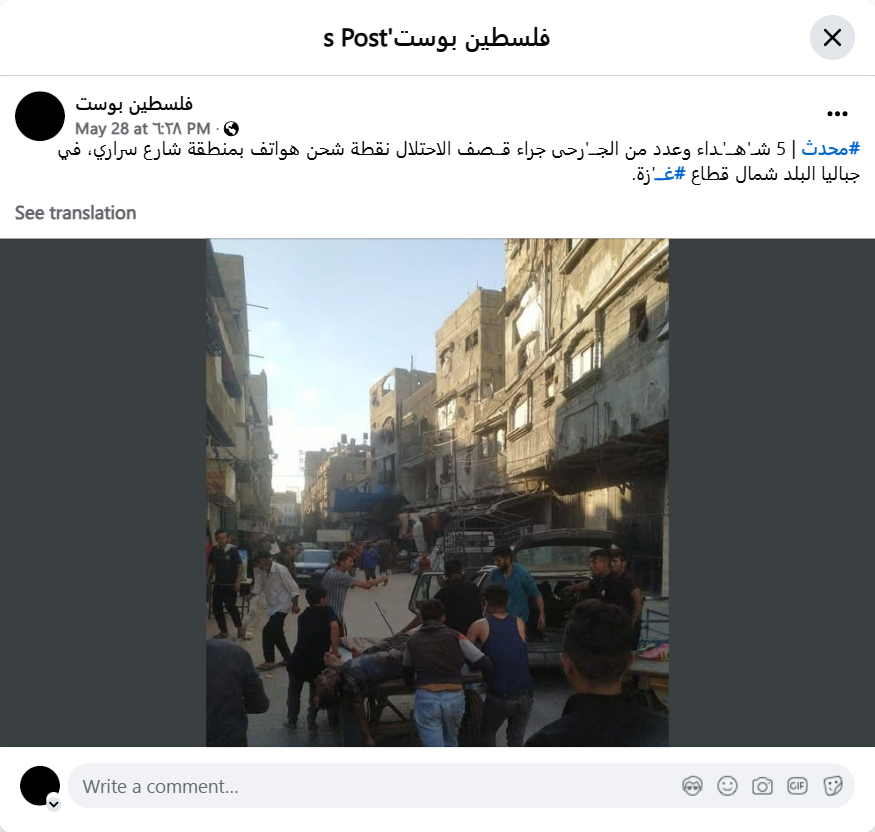Click See translation link
This screenshot has height=832, width=875.
(75, 213)
